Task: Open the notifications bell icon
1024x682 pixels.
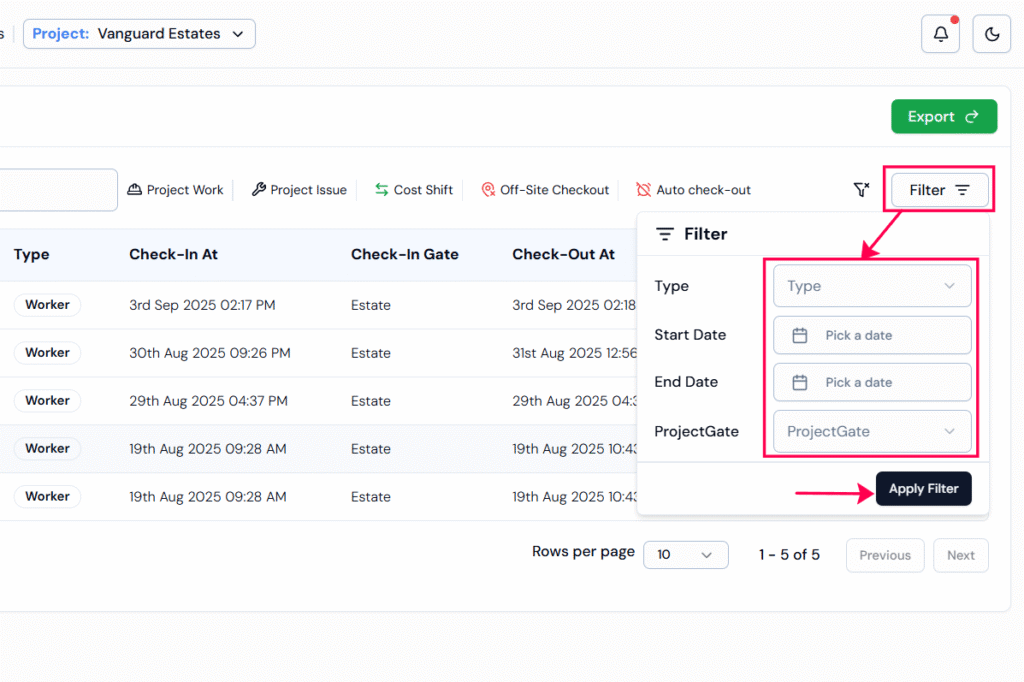Action: 940,34
